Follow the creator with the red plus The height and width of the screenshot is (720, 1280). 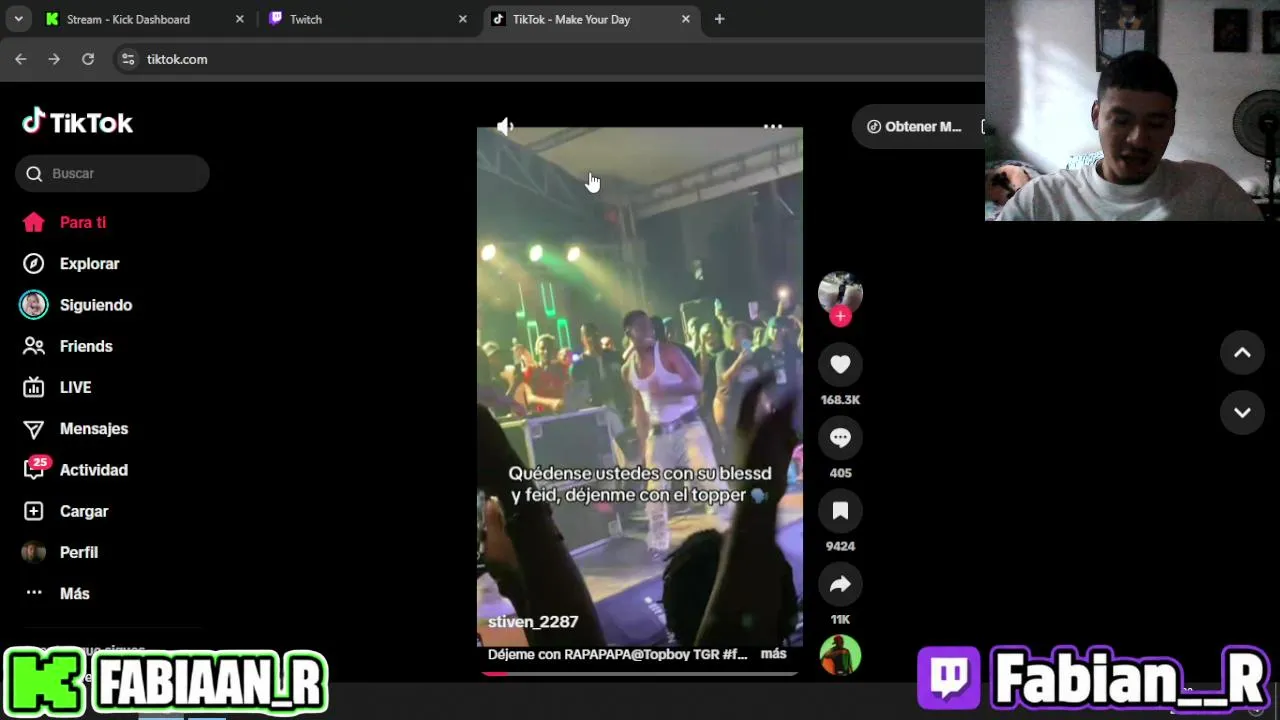pos(840,316)
